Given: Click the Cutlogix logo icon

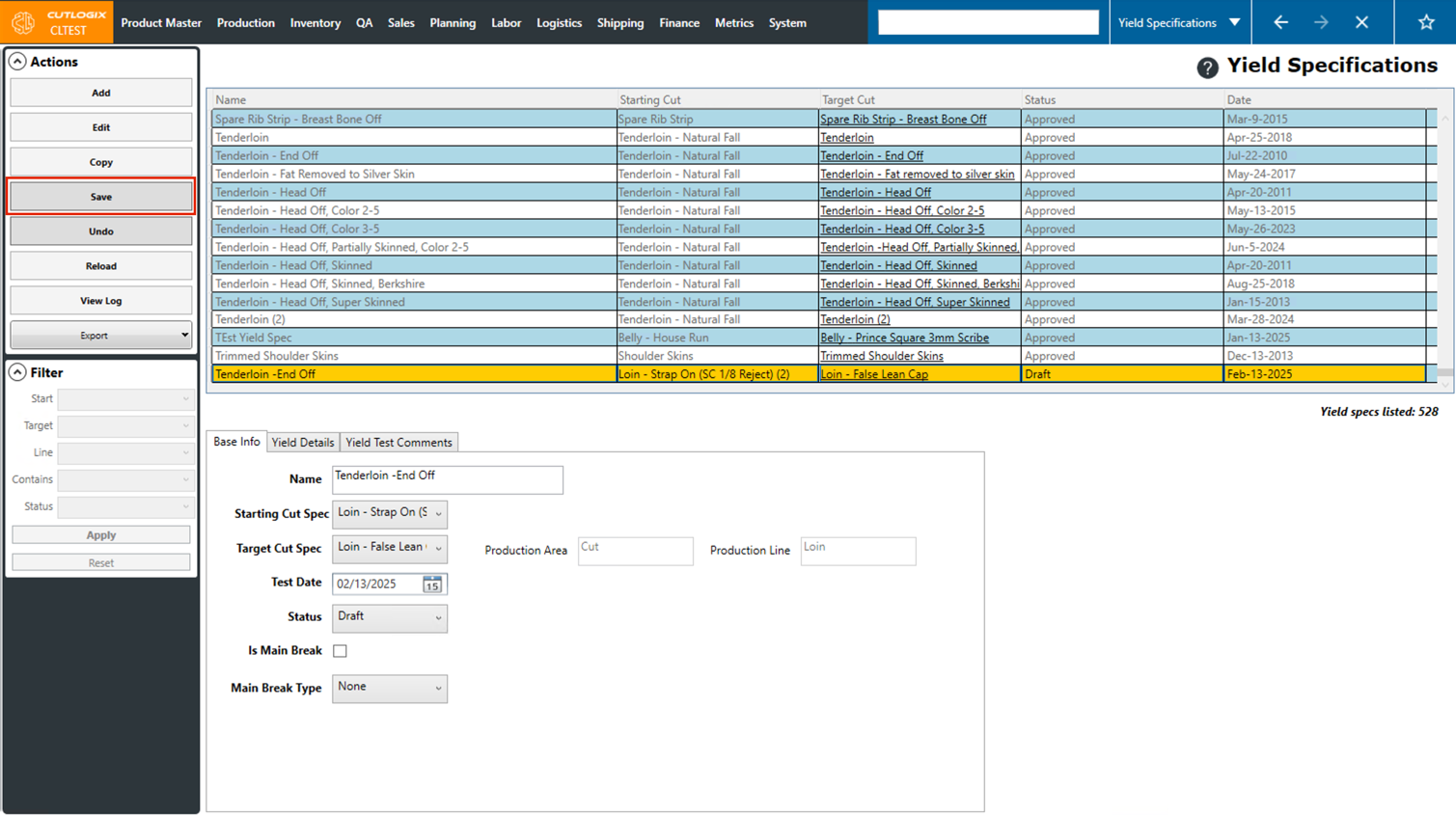Looking at the screenshot, I should coord(23,22).
